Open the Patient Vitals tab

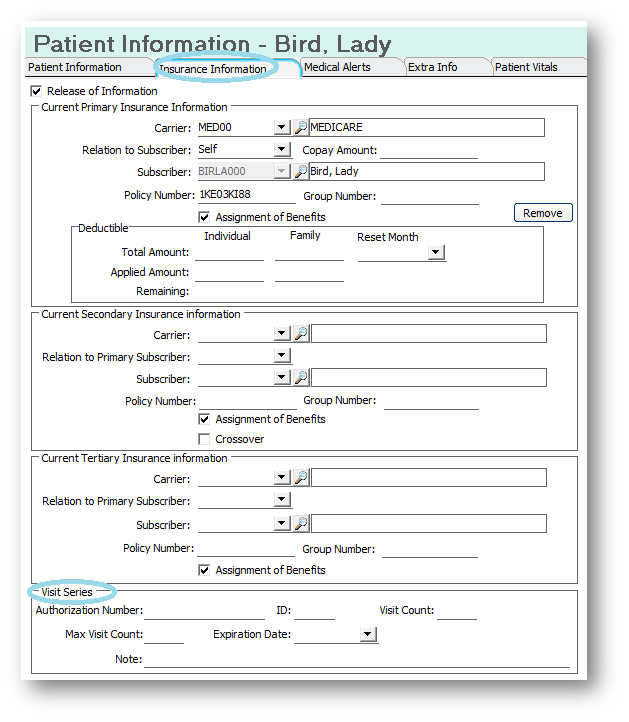(x=526, y=67)
